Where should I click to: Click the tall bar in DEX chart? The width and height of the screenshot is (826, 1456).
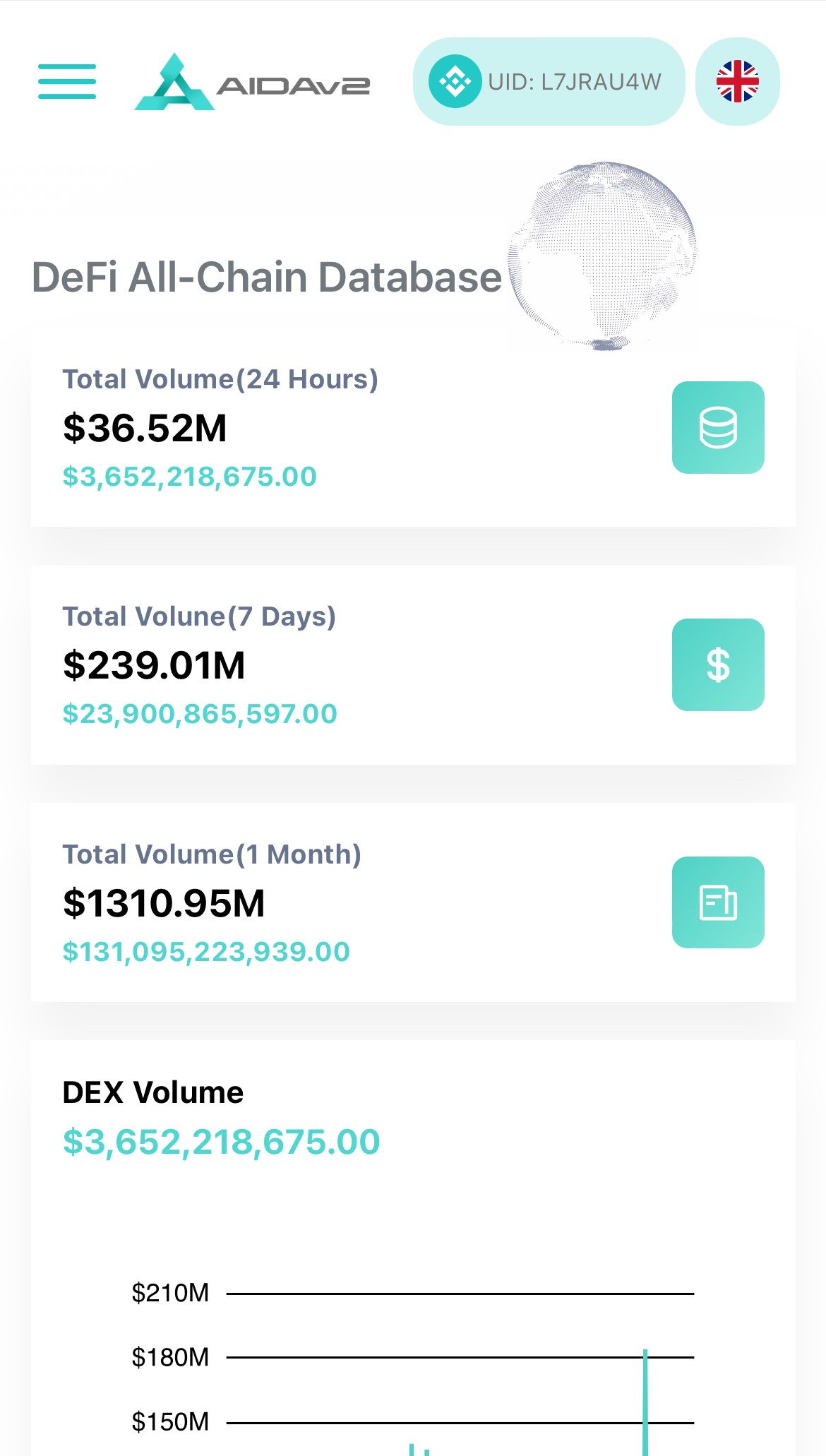(x=645, y=1402)
